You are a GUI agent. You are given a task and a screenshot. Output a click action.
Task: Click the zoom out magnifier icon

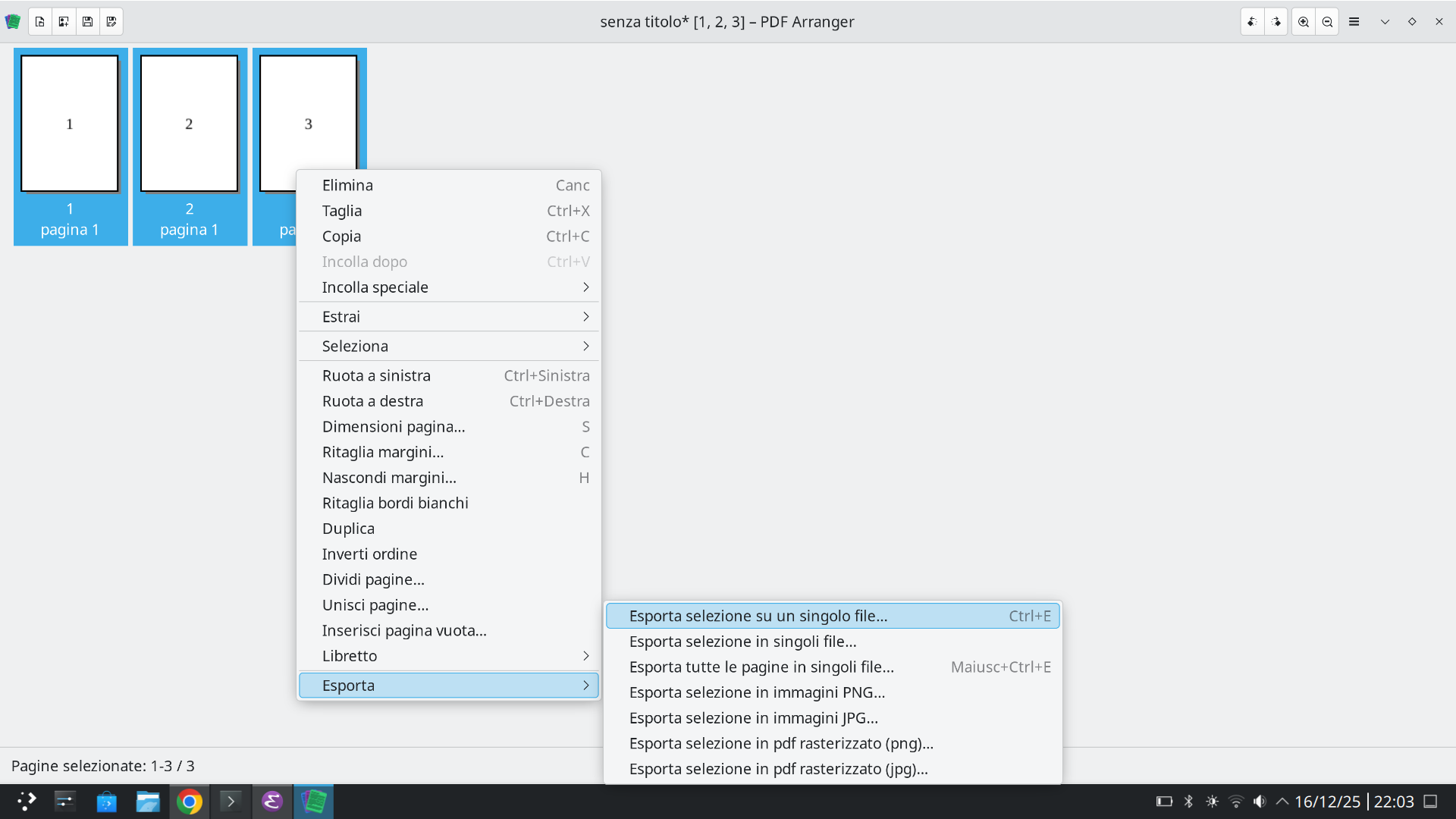click(x=1328, y=22)
